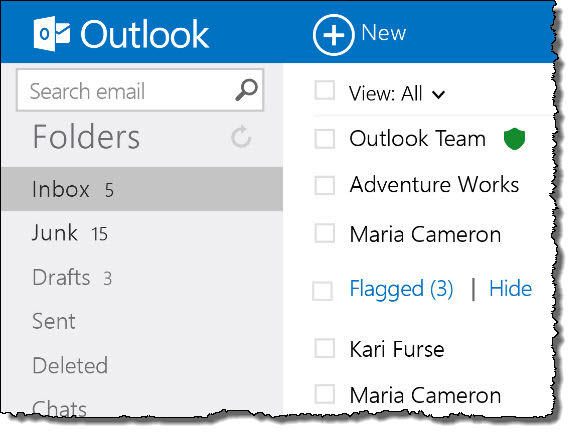574x433 pixels.
Task: Refresh folders with the circular arrow icon
Action: (241, 137)
